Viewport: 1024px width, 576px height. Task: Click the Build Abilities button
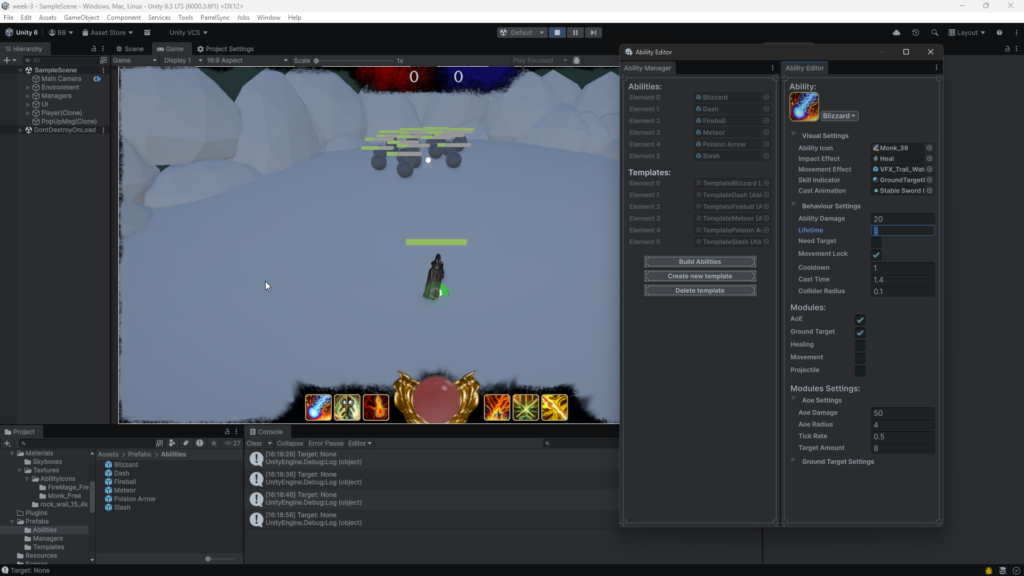(x=700, y=262)
